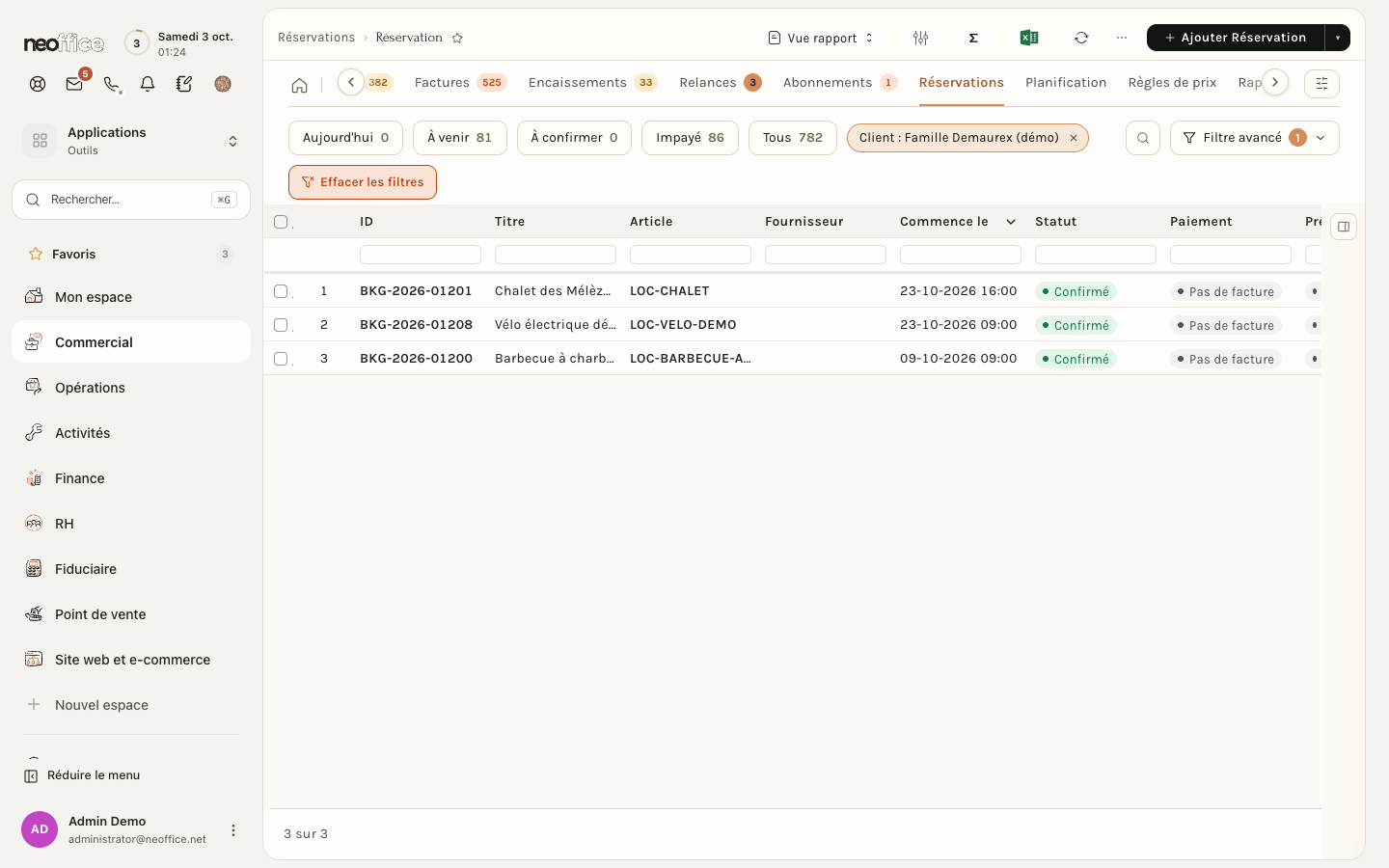Open Admin Demo user options menu
Image resolution: width=1389 pixels, height=868 pixels.
pyautogui.click(x=232, y=830)
